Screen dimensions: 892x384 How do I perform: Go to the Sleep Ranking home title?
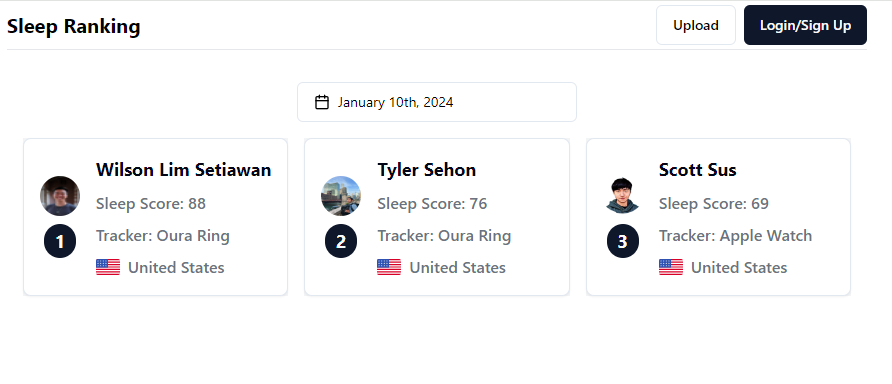tap(73, 26)
